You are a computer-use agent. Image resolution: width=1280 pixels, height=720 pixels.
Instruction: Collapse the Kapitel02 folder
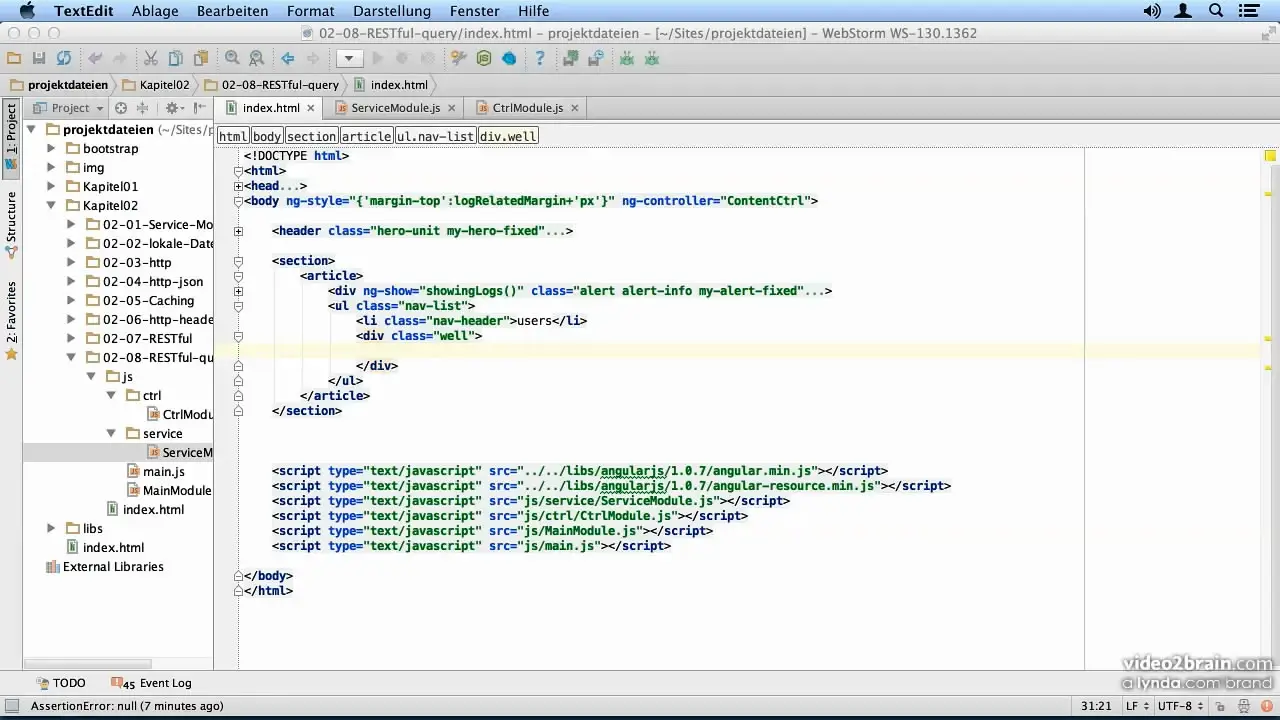(51, 205)
